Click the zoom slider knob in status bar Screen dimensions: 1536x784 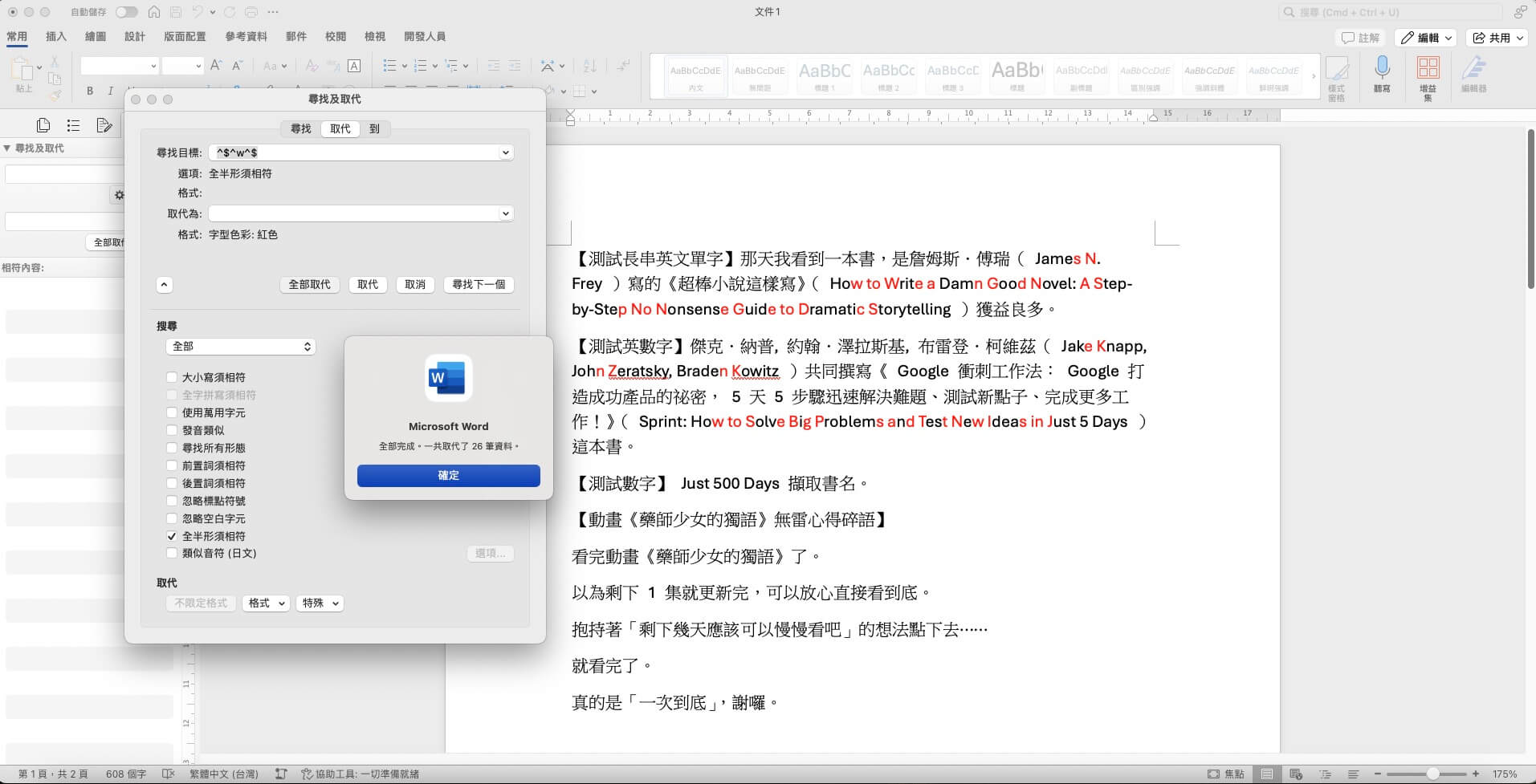point(1432,774)
